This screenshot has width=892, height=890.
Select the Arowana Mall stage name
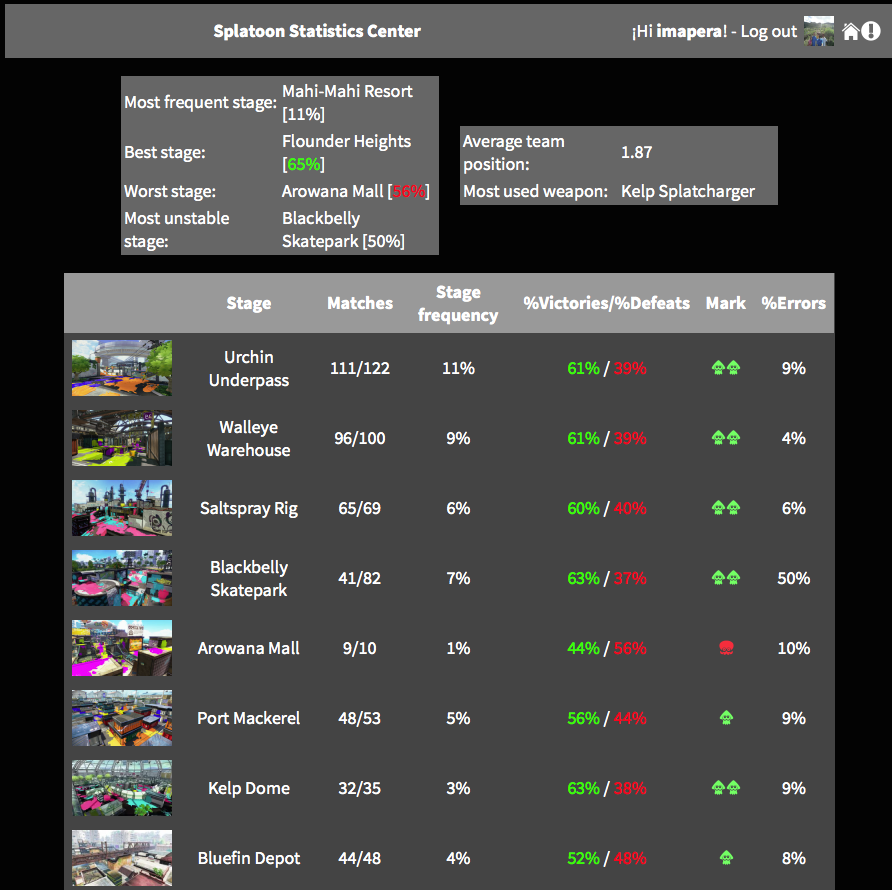tap(248, 647)
